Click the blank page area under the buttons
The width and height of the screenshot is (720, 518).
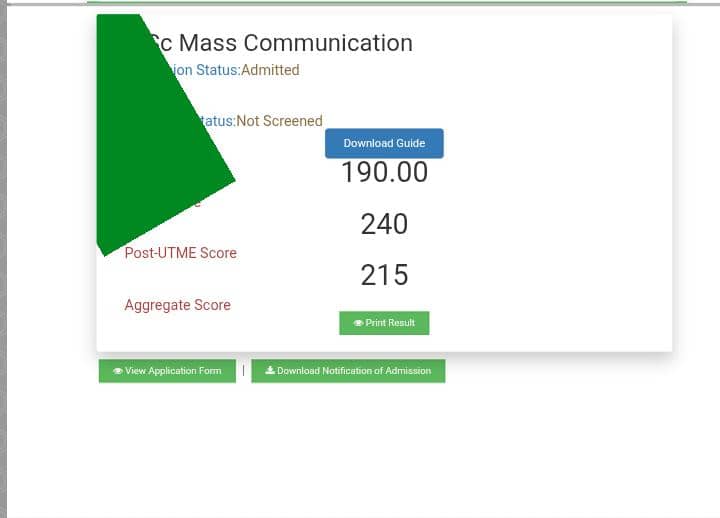point(360,450)
